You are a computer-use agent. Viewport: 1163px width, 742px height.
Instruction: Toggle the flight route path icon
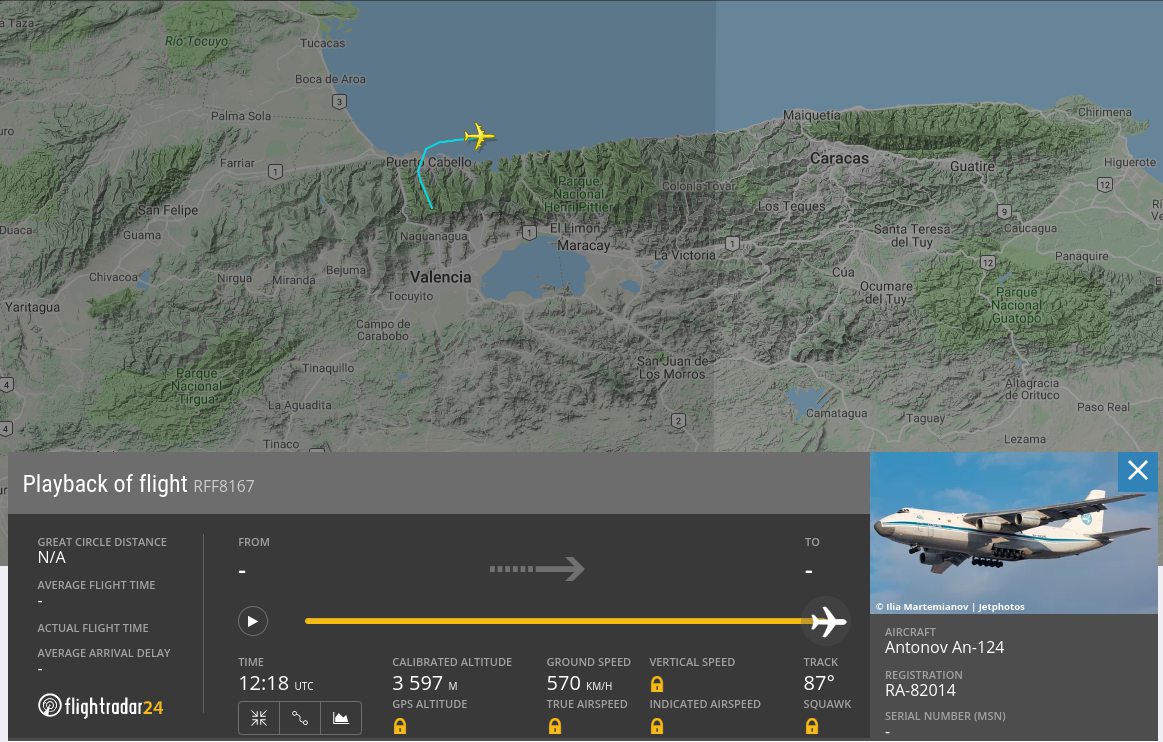(x=300, y=718)
